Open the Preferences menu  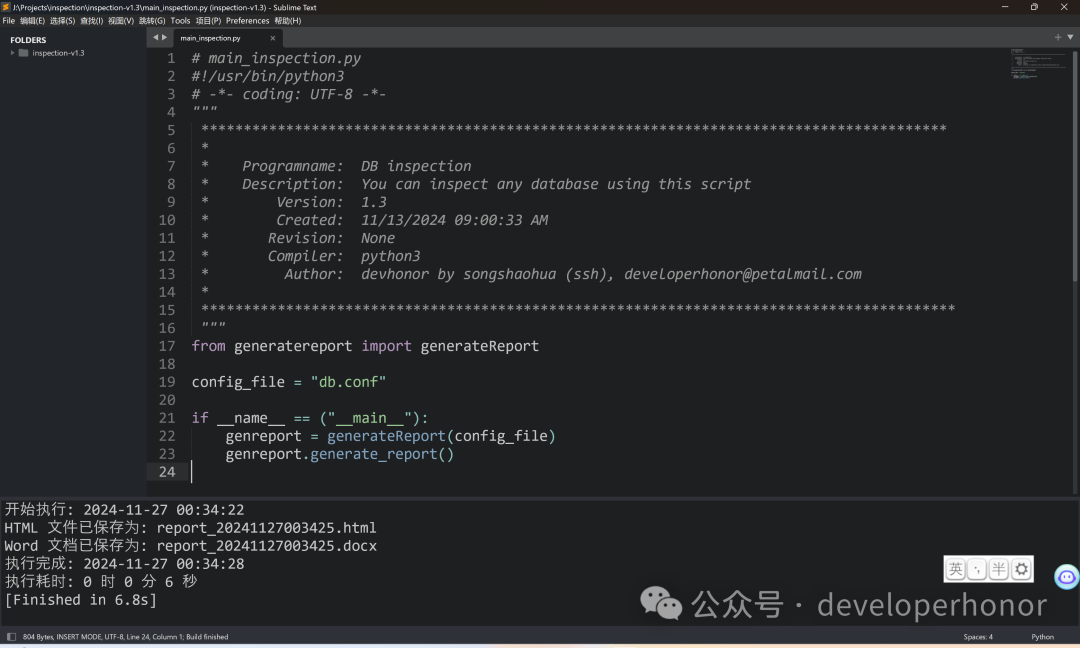point(247,21)
